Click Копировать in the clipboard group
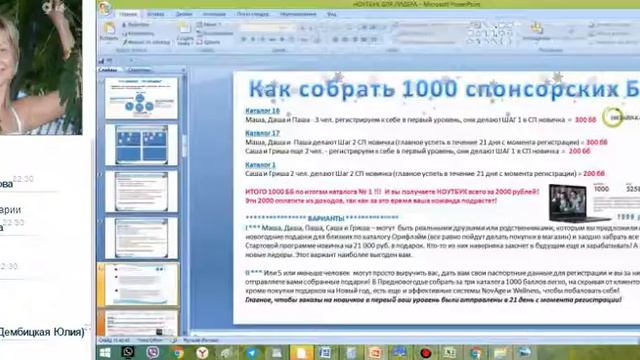This screenshot has height=360, width=640. pos(139,33)
